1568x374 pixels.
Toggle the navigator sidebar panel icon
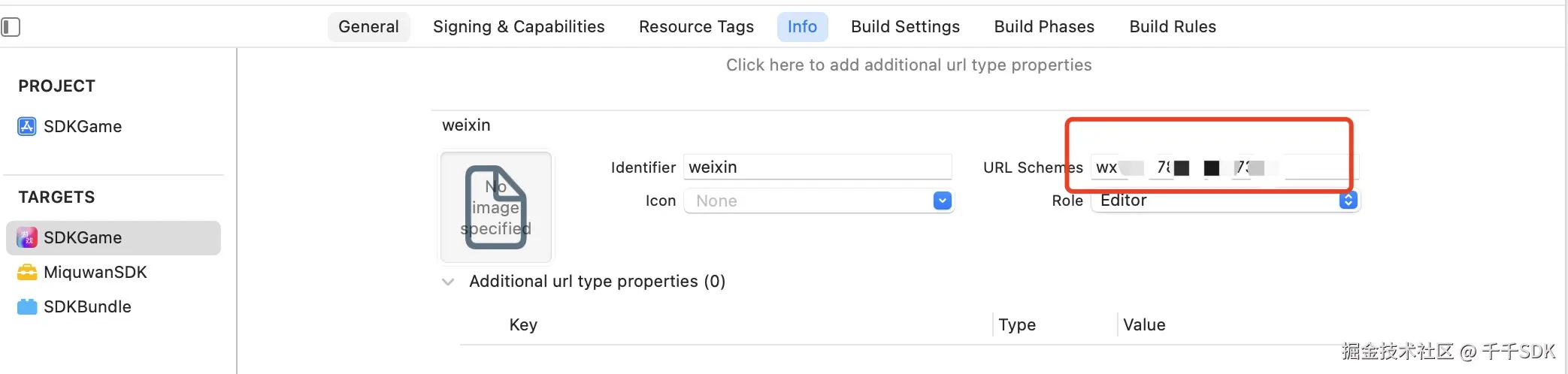click(x=11, y=27)
